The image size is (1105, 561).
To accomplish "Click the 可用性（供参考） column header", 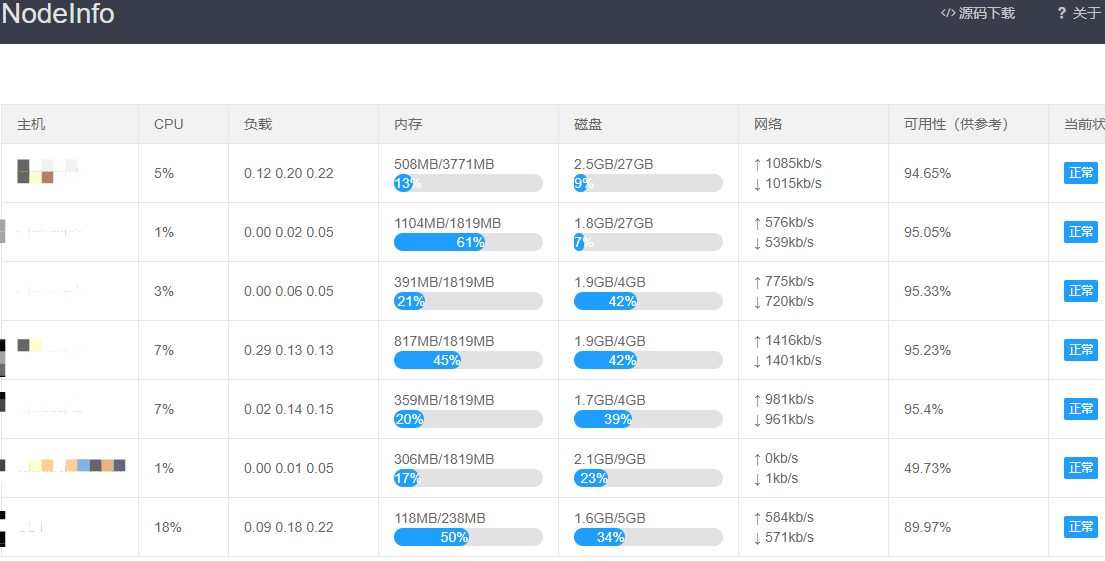I will (x=956, y=124).
